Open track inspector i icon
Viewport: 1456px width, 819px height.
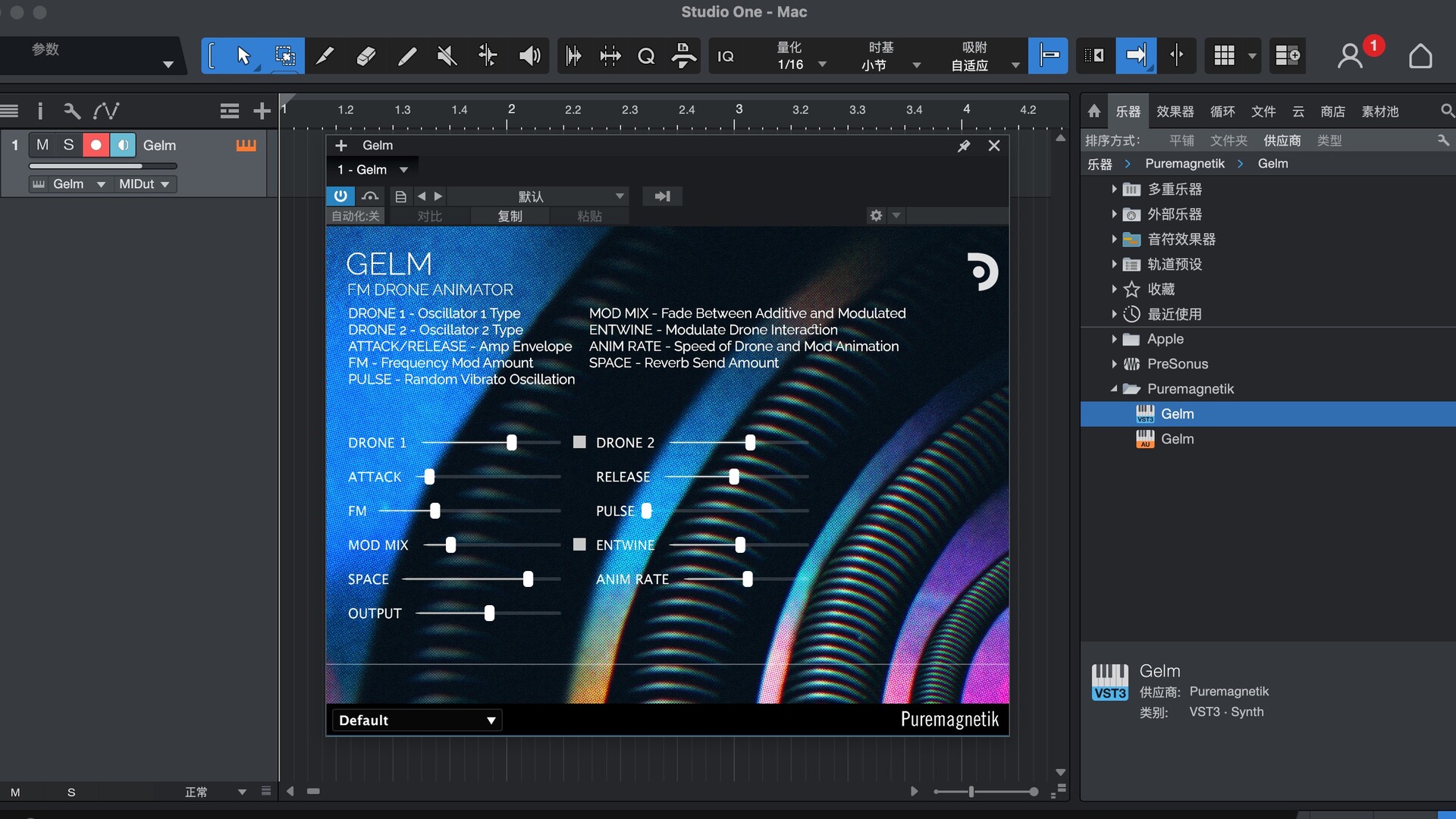pos(40,111)
